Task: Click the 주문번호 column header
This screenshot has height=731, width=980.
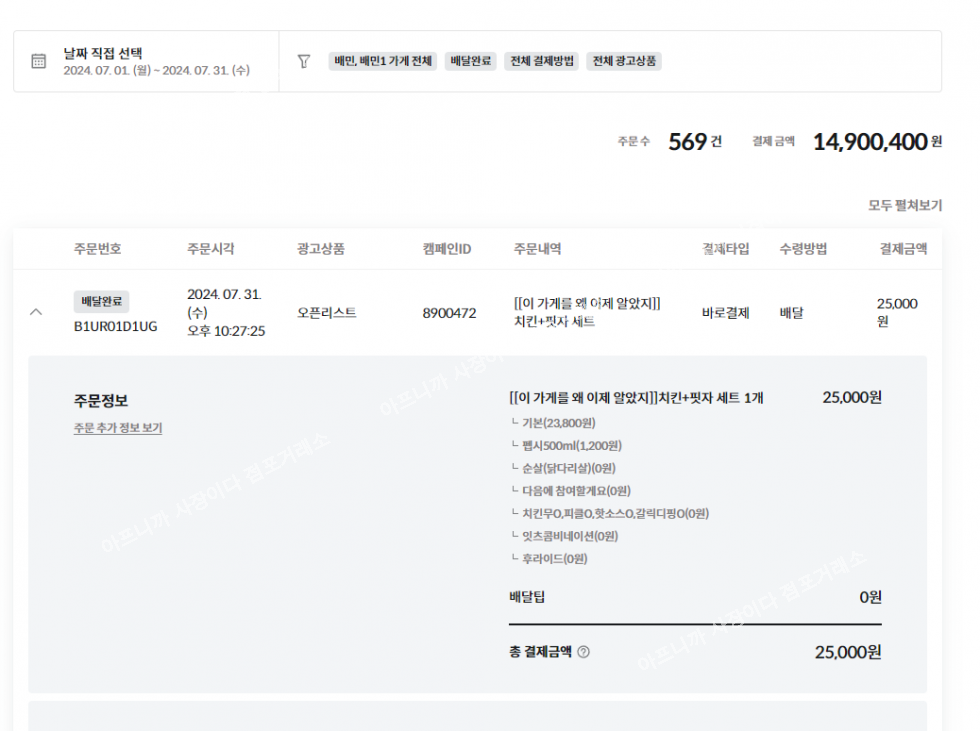Action: click(x=98, y=249)
